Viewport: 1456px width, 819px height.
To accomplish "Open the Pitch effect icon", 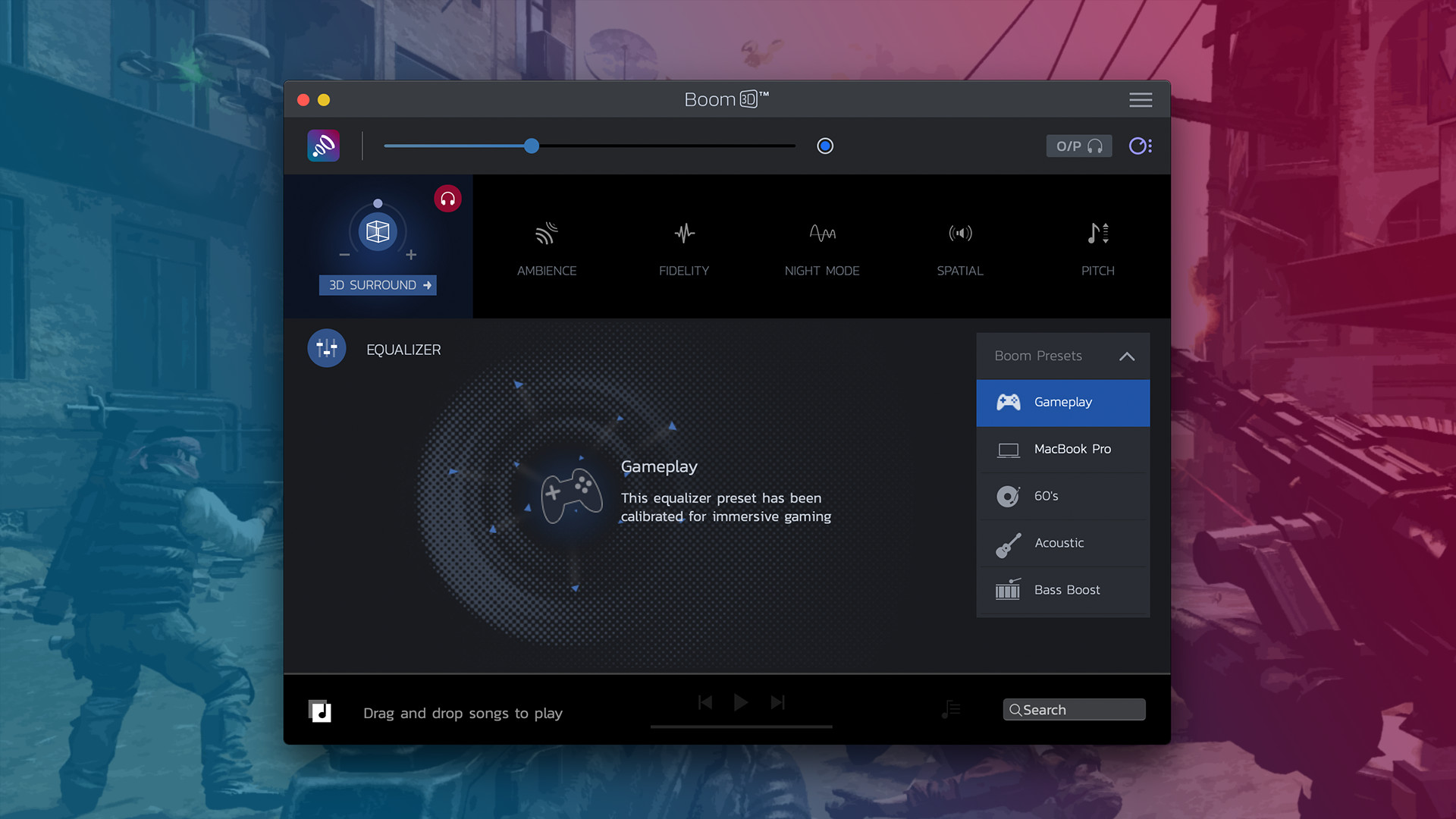I will [x=1097, y=234].
